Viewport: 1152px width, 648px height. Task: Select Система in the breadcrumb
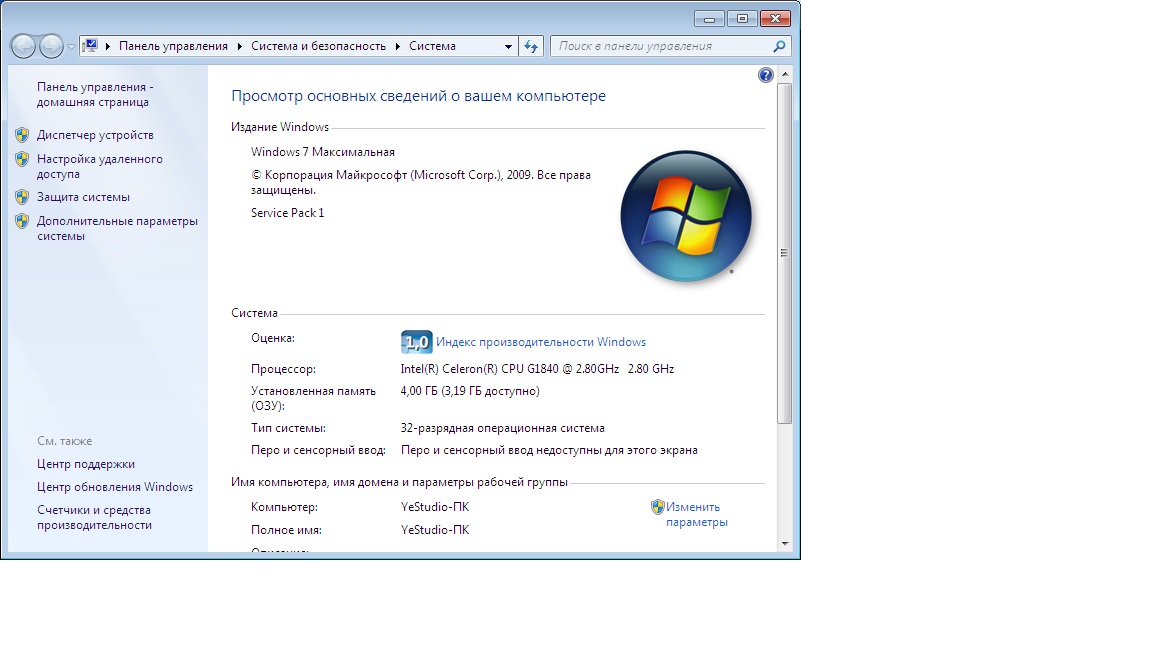point(432,46)
